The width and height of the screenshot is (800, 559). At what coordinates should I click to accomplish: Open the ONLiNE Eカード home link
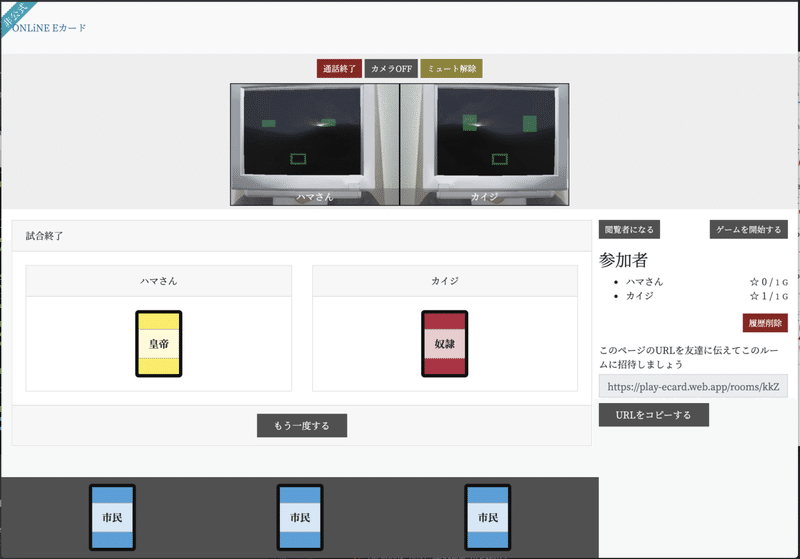(x=48, y=28)
